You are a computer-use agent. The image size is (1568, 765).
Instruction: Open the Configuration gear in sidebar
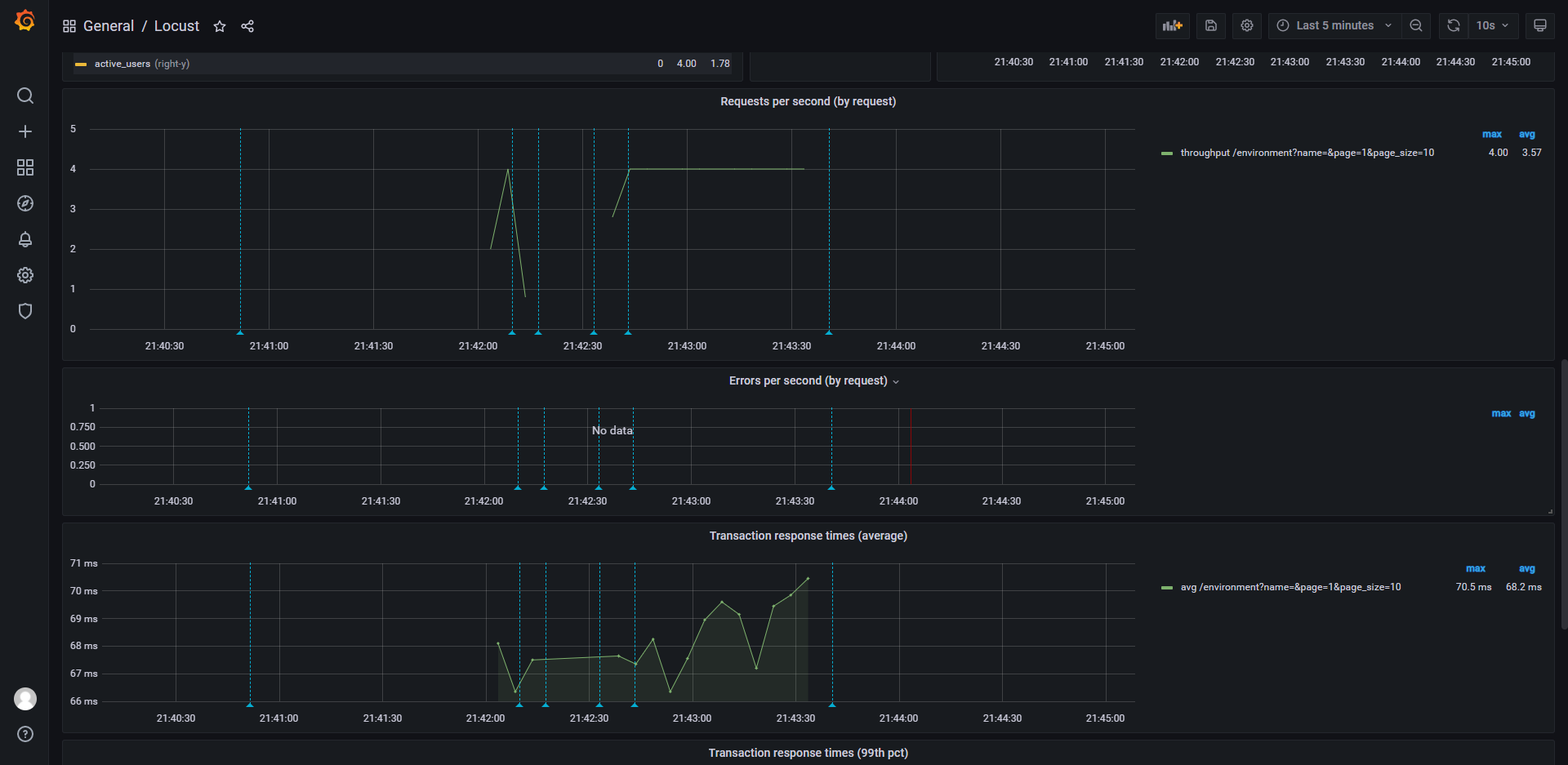25,275
